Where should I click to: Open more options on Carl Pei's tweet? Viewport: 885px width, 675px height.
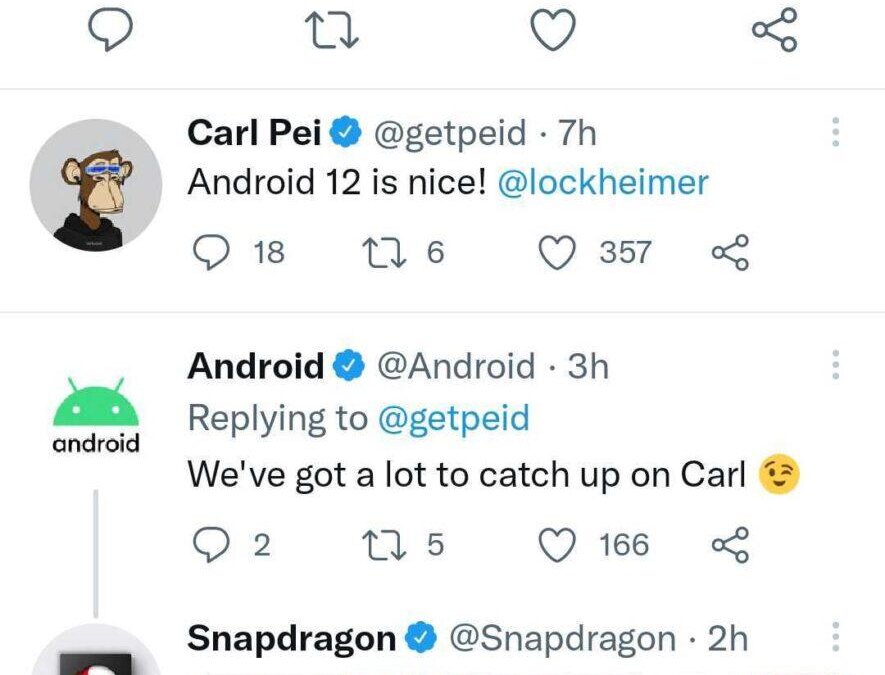(x=836, y=132)
